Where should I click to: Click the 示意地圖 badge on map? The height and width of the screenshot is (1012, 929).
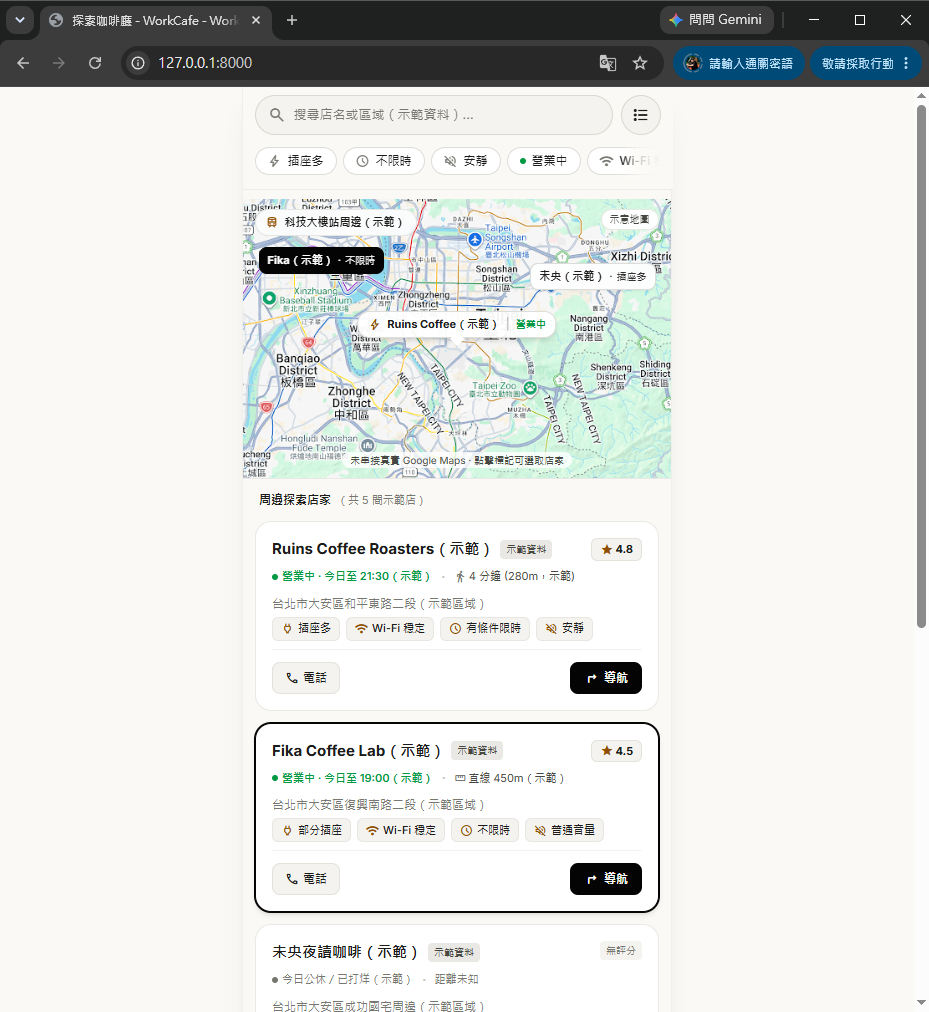point(629,219)
